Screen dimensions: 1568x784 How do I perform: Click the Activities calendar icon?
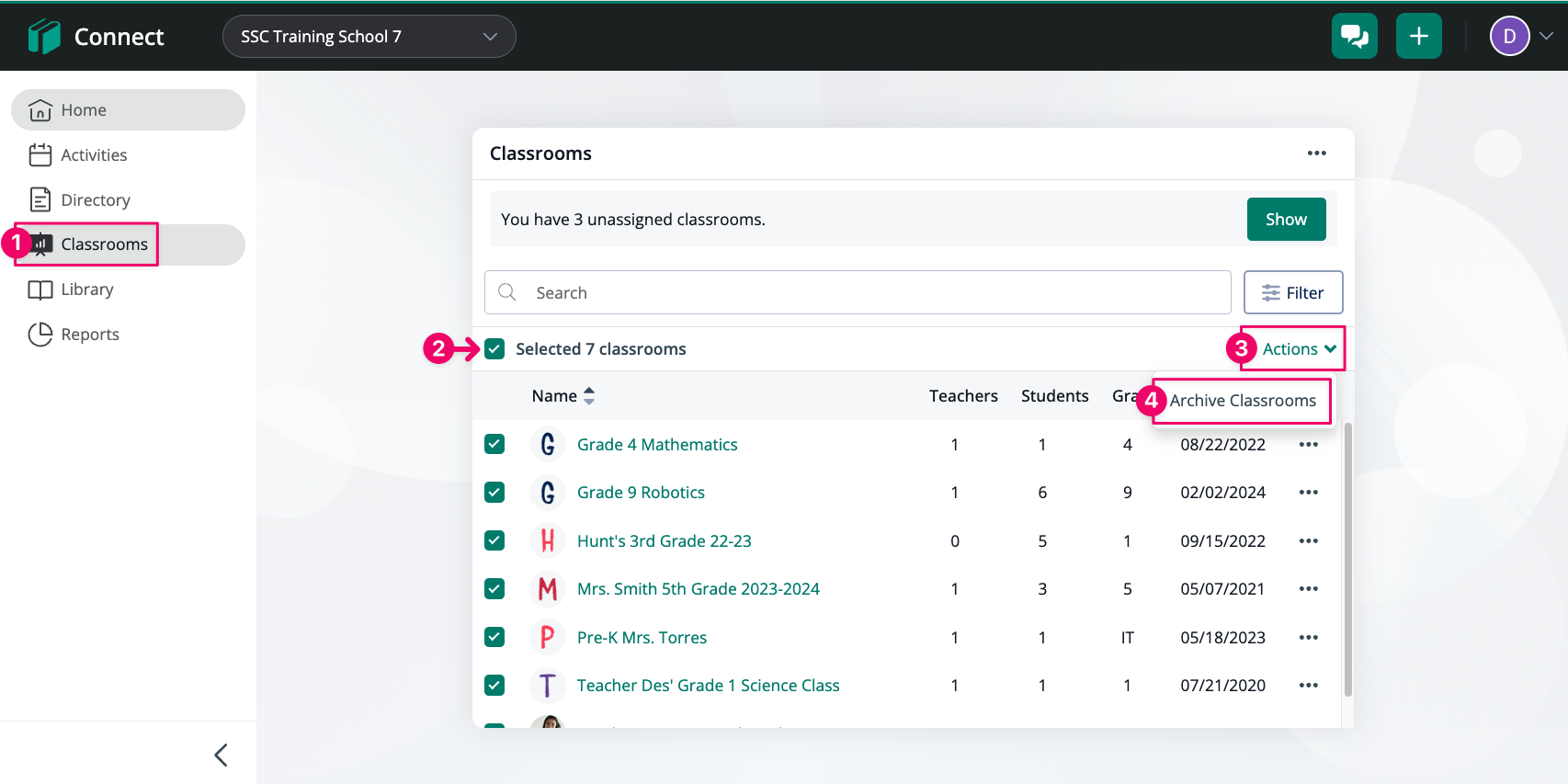click(x=40, y=155)
